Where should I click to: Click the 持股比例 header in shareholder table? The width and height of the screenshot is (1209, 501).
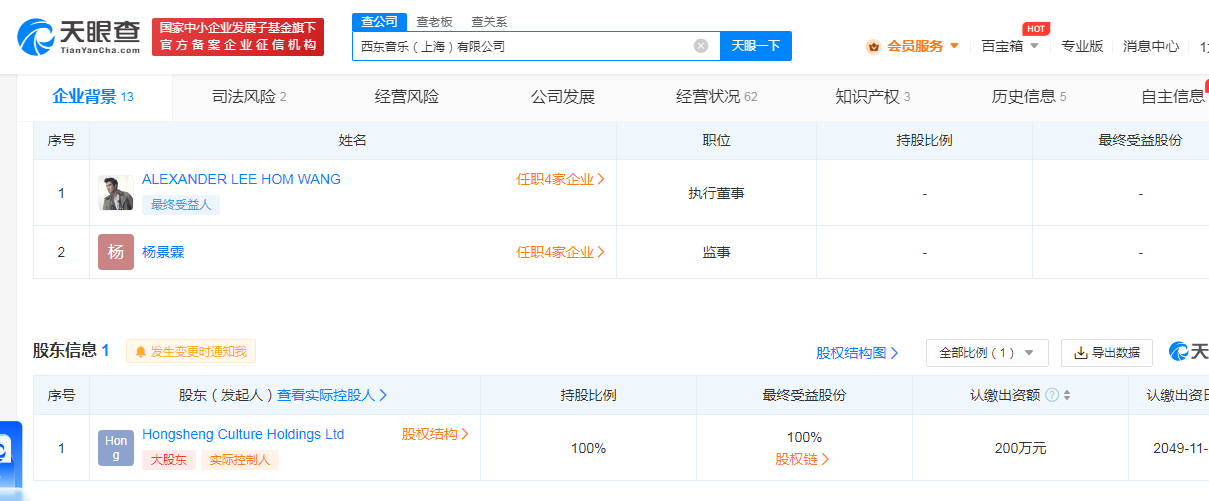588,395
